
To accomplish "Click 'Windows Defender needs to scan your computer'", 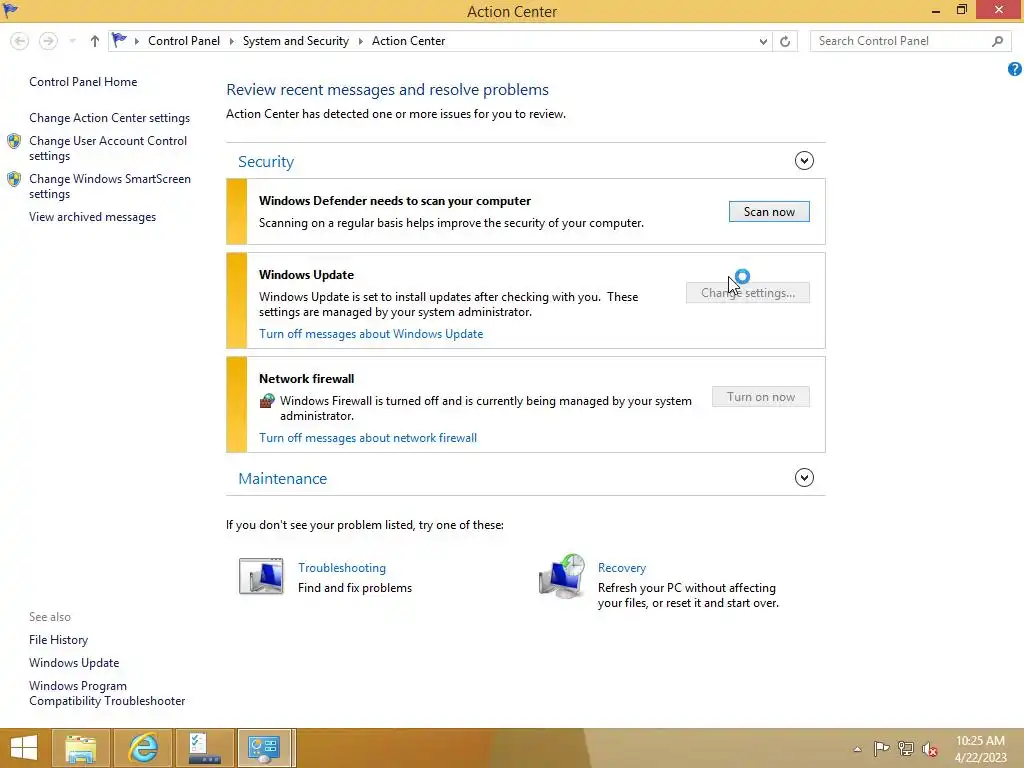I will [x=394, y=201].
